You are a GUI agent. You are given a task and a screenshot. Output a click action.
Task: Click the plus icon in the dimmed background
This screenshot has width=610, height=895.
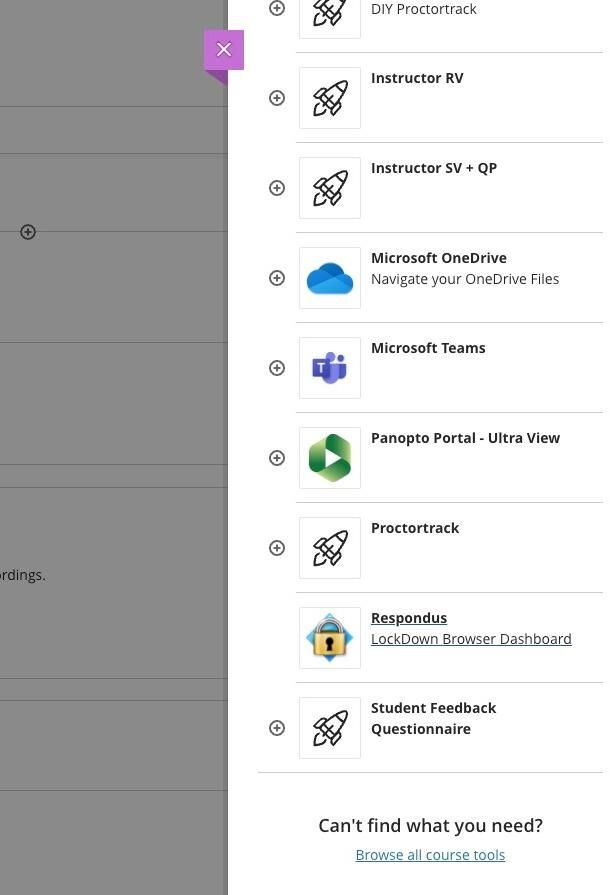click(28, 232)
